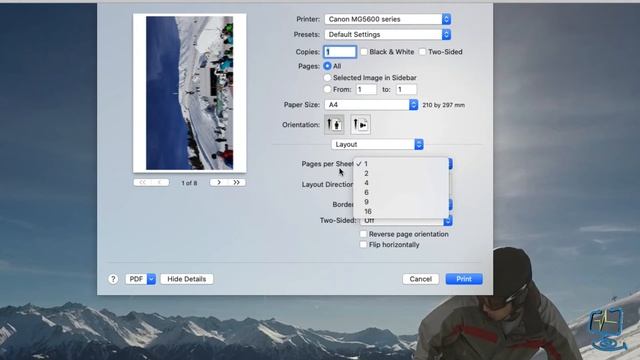
Task: Click the PDF button
Action: [136, 279]
